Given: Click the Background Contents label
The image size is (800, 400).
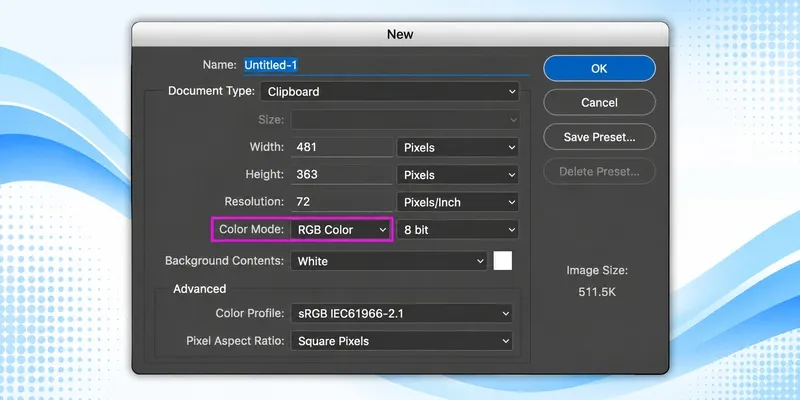Looking at the screenshot, I should click(x=224, y=261).
